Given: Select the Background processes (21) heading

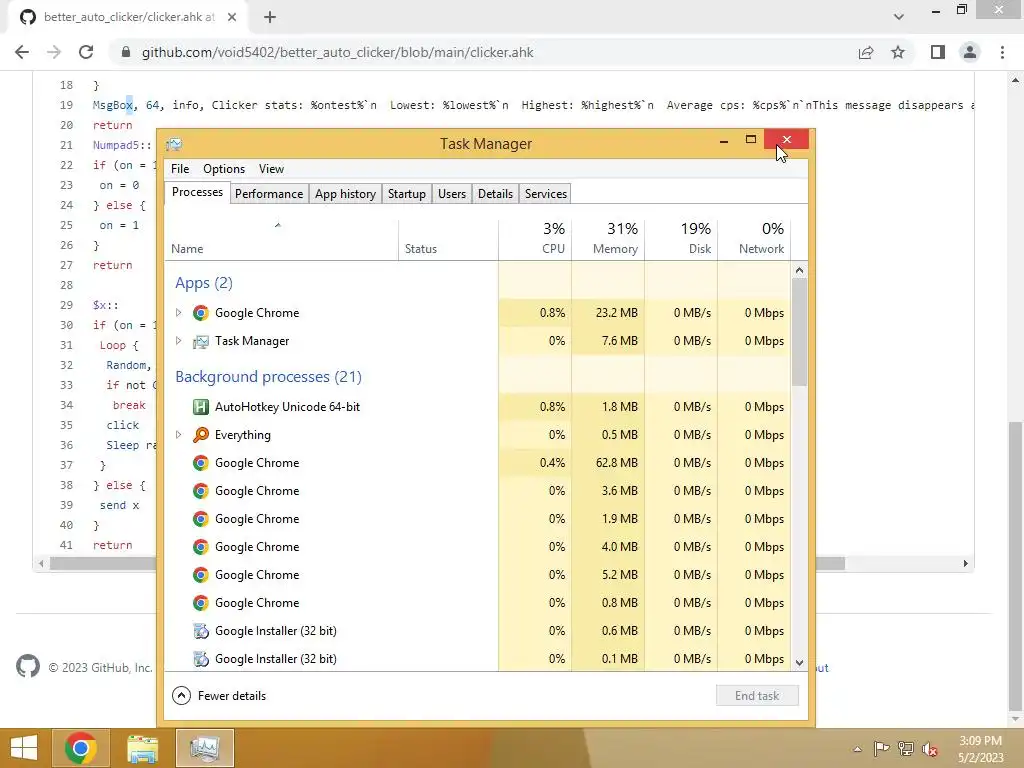Looking at the screenshot, I should pyautogui.click(x=268, y=377).
